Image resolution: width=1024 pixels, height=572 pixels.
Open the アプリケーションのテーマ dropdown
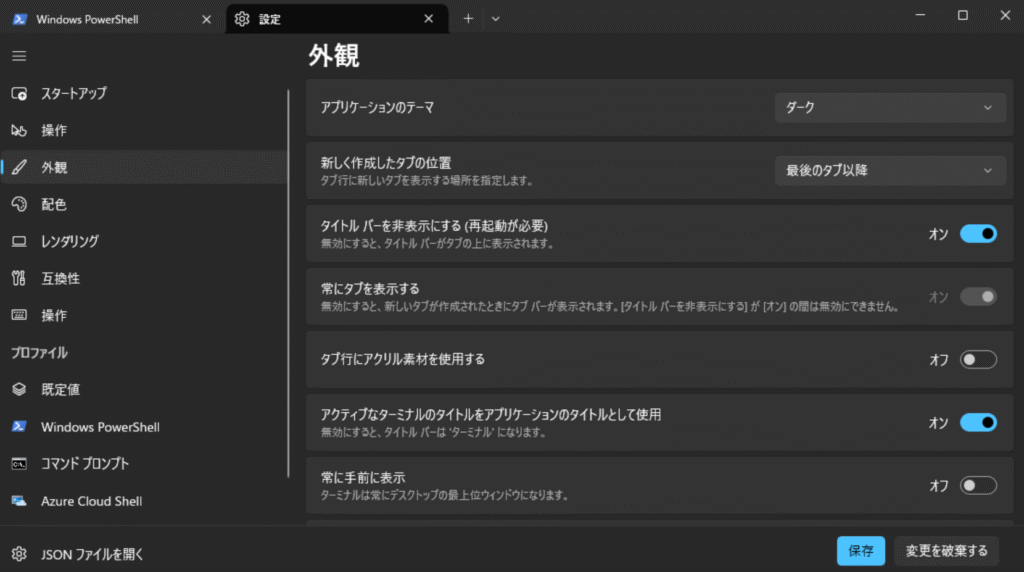(x=890, y=108)
